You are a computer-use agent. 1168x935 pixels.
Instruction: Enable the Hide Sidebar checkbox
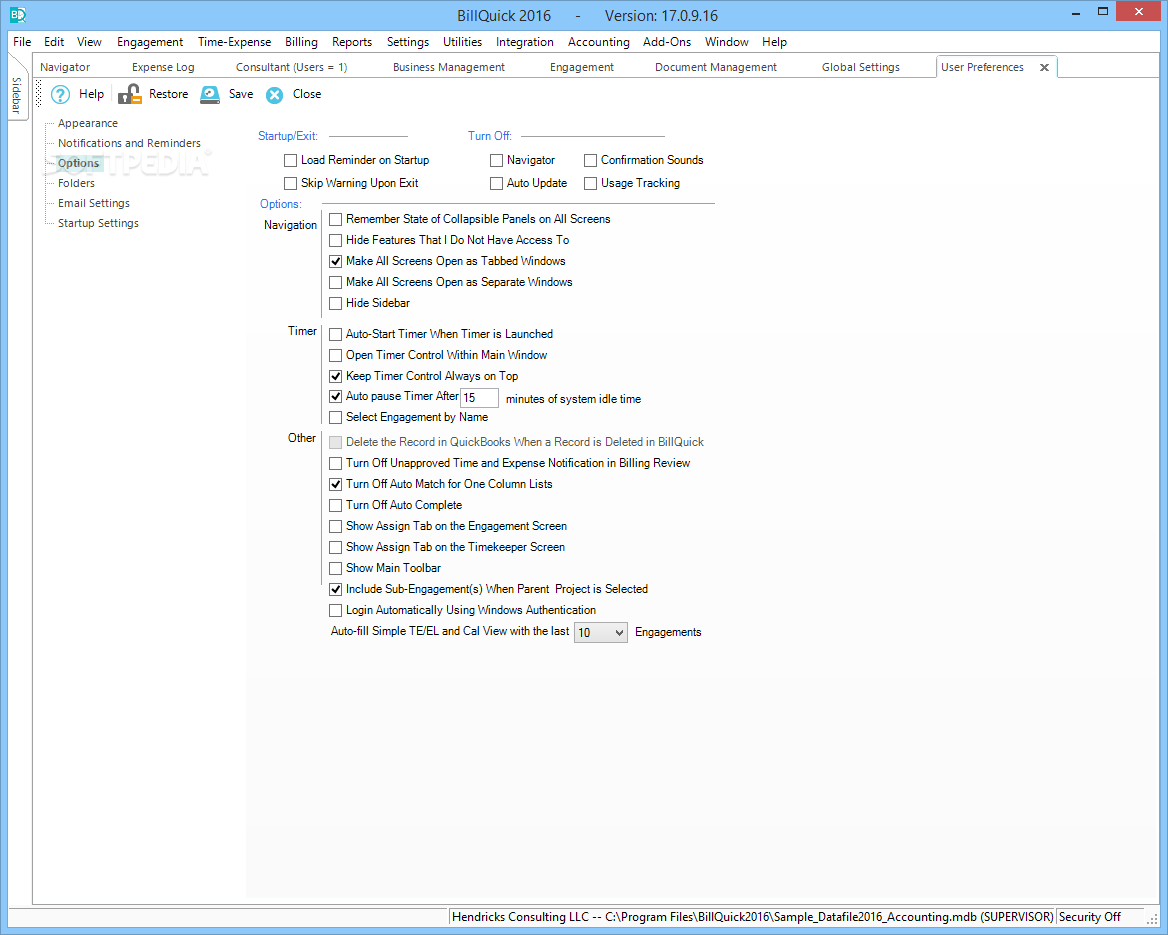pyautogui.click(x=336, y=303)
